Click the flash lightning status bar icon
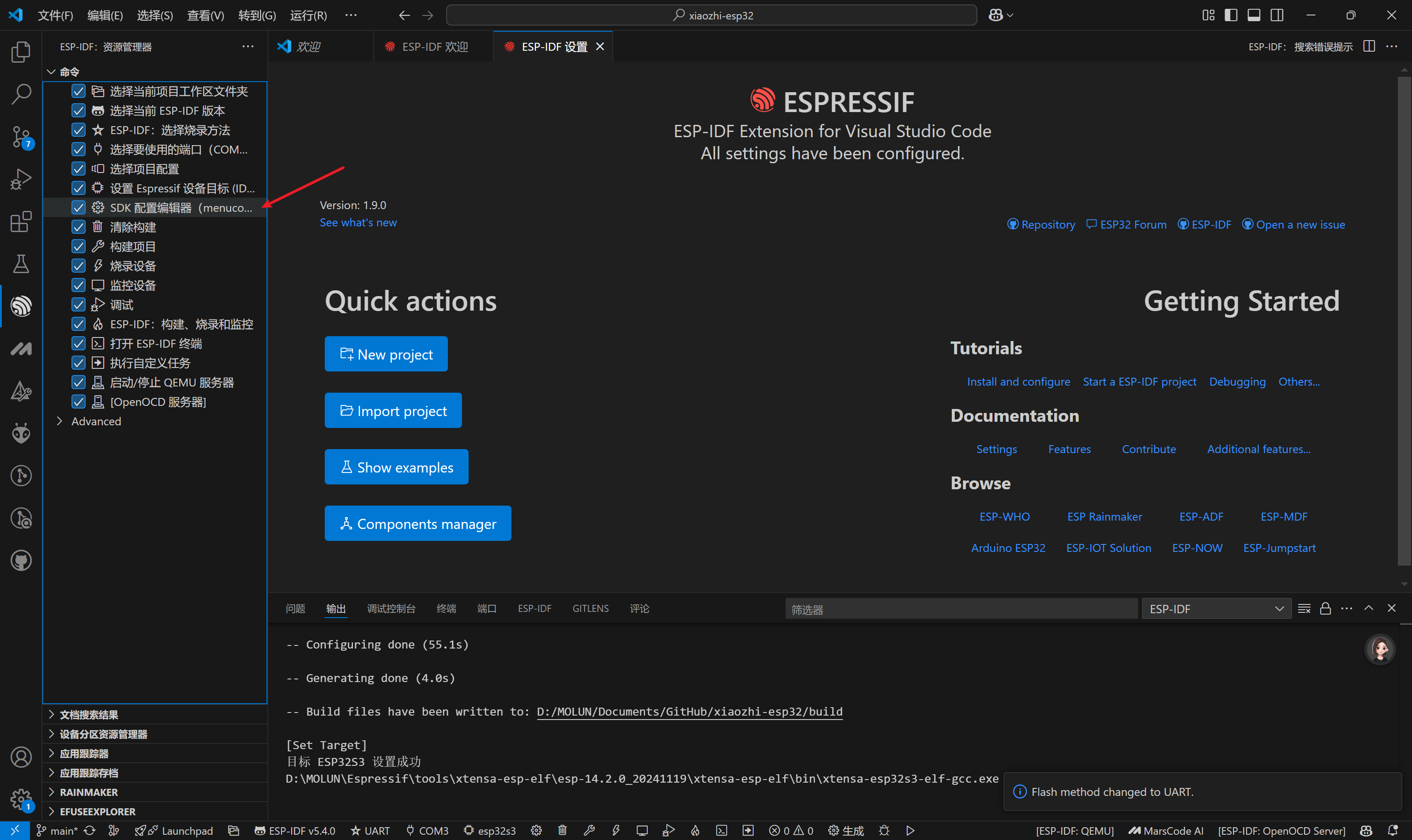Viewport: 1412px width, 840px height. (616, 830)
